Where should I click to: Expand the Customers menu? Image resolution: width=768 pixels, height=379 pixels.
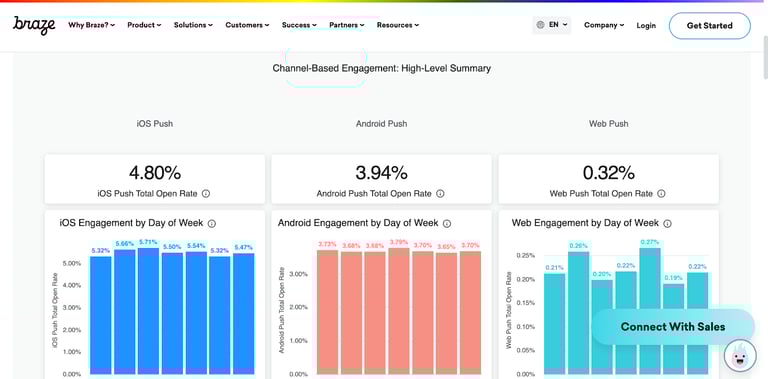247,25
